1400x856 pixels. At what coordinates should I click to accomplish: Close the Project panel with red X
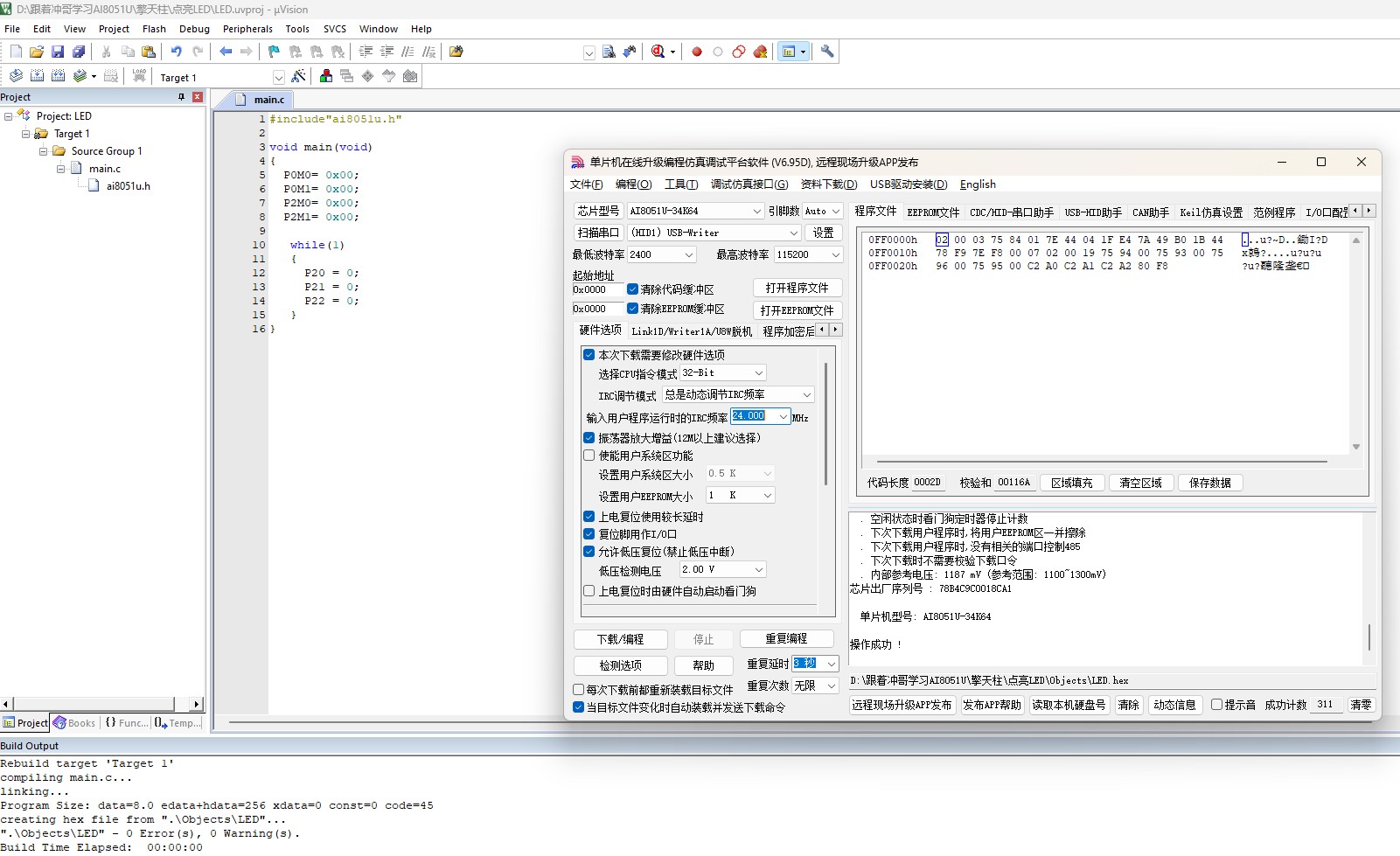coord(198,97)
